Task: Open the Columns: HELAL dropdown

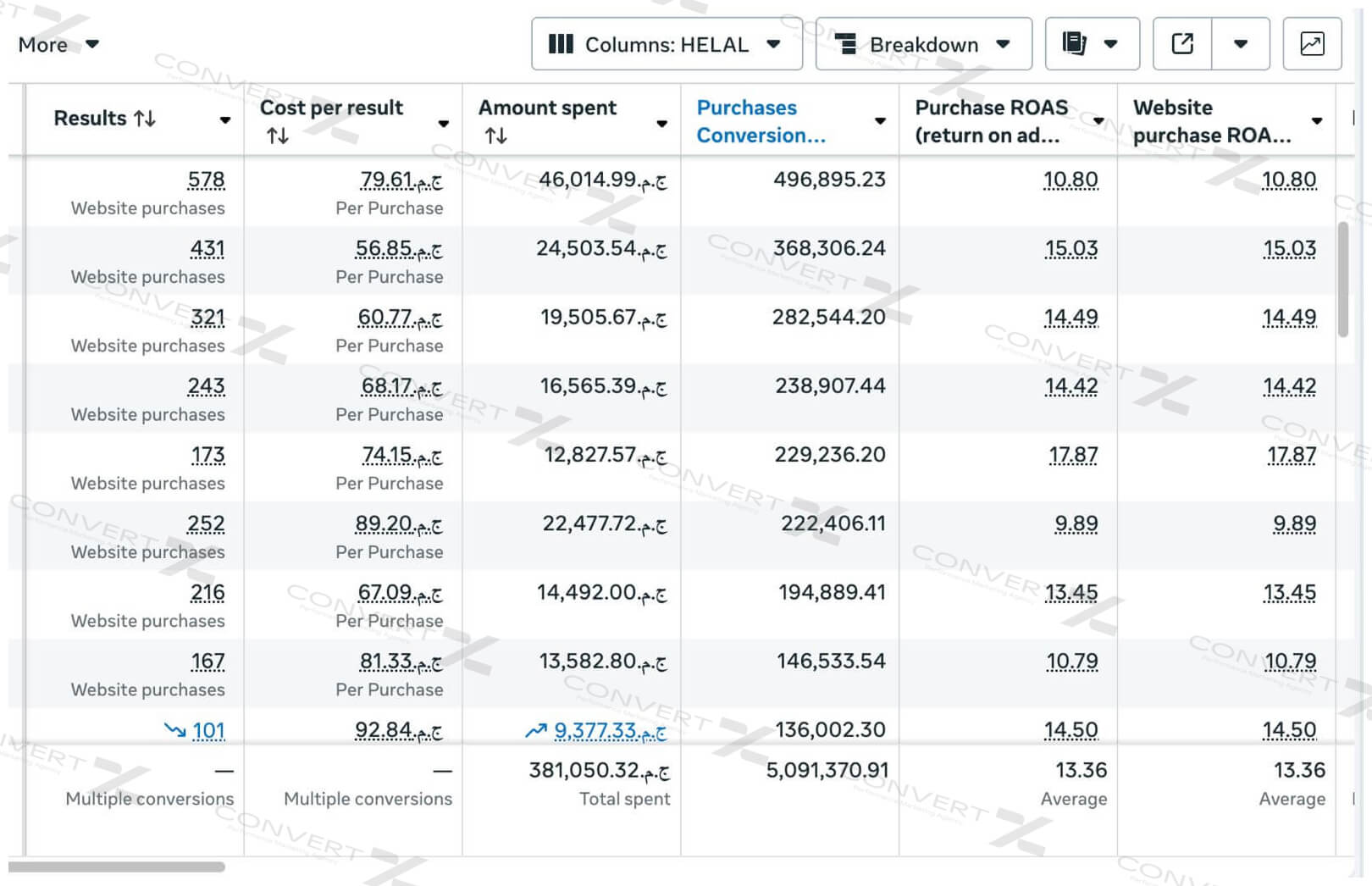Action: [666, 44]
